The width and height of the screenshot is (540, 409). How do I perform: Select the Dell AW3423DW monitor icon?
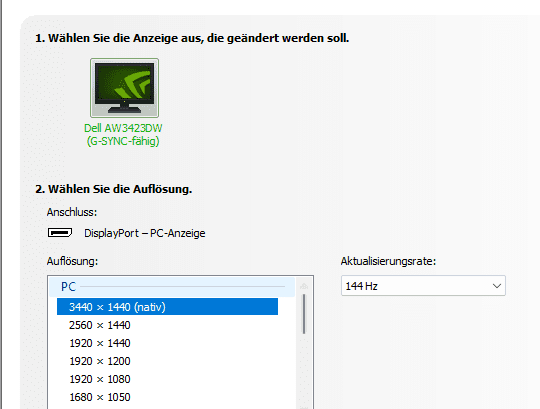click(124, 88)
